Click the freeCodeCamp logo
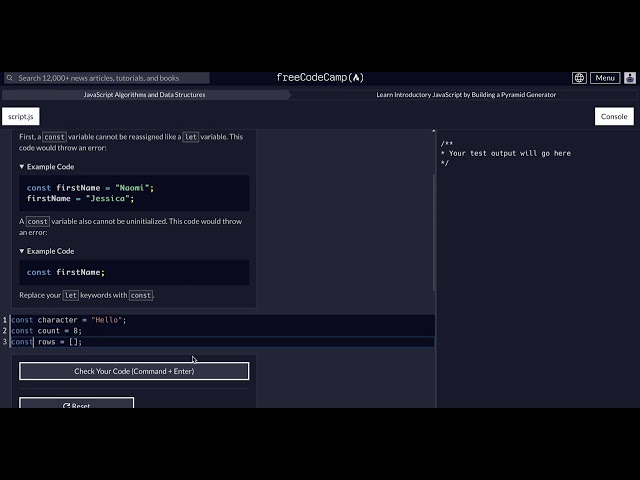640x480 pixels. pos(320,78)
